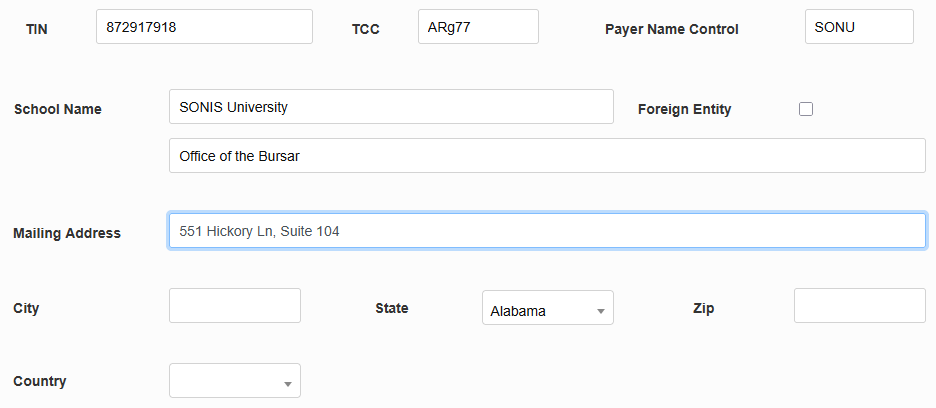Click the SONIS University school name field
Screen dimensions: 936x408
[x=391, y=107]
